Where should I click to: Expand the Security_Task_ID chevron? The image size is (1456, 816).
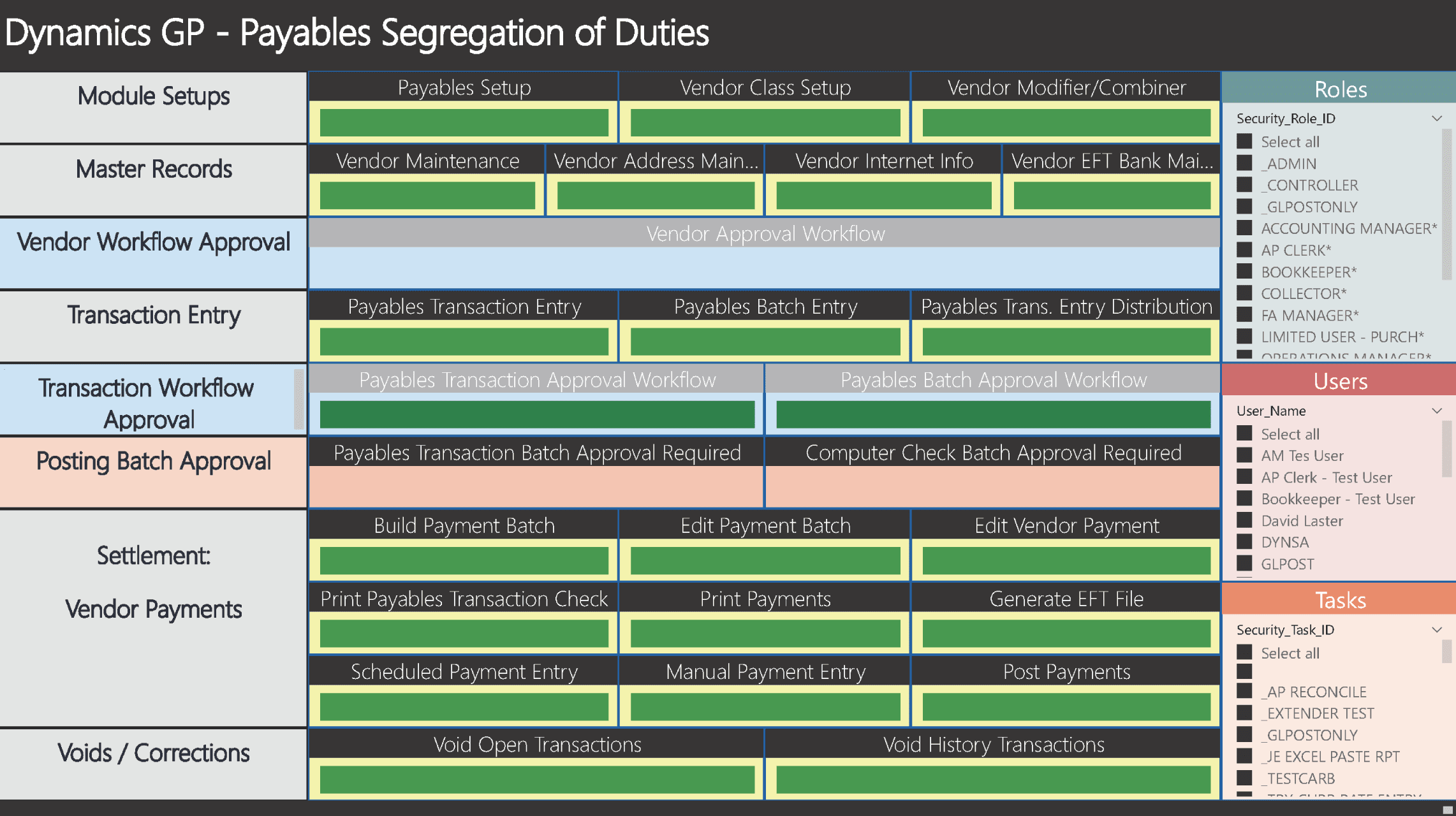[1436, 630]
